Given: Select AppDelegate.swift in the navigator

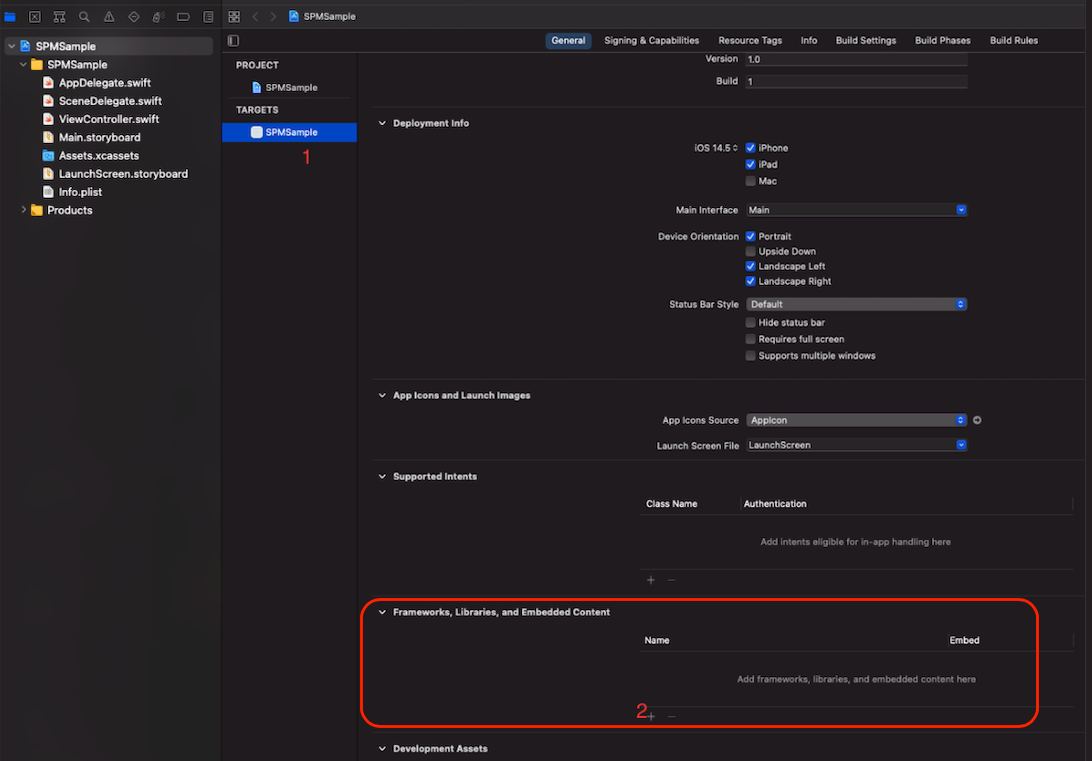Looking at the screenshot, I should tap(104, 83).
